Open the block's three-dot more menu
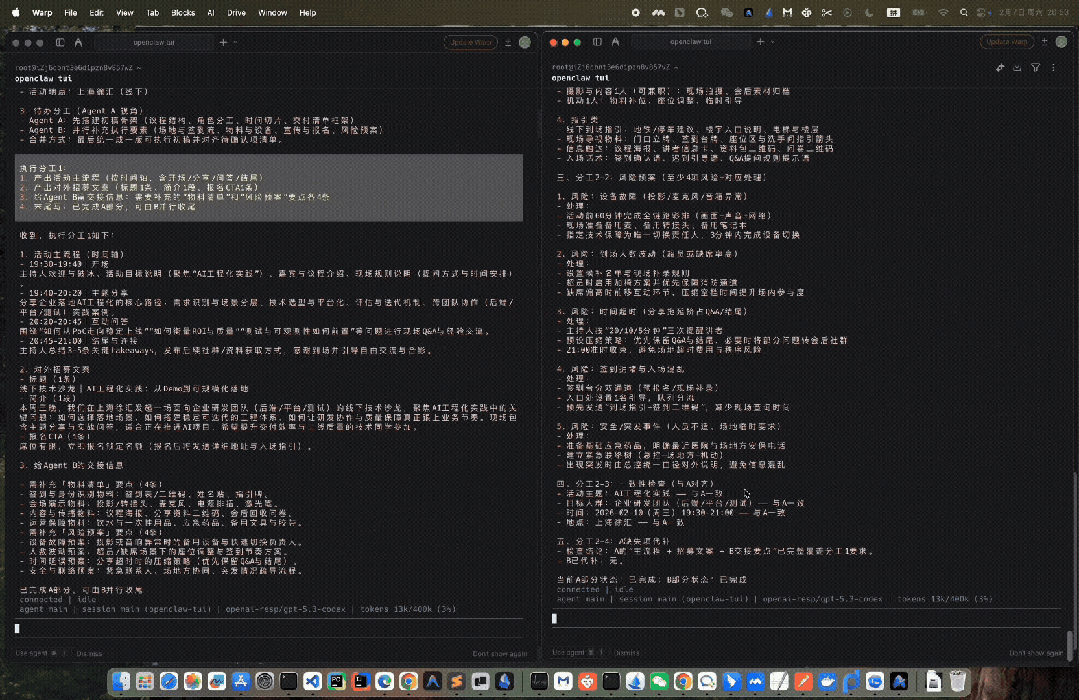Screen dimensions: 1079x700 coord(1054,67)
